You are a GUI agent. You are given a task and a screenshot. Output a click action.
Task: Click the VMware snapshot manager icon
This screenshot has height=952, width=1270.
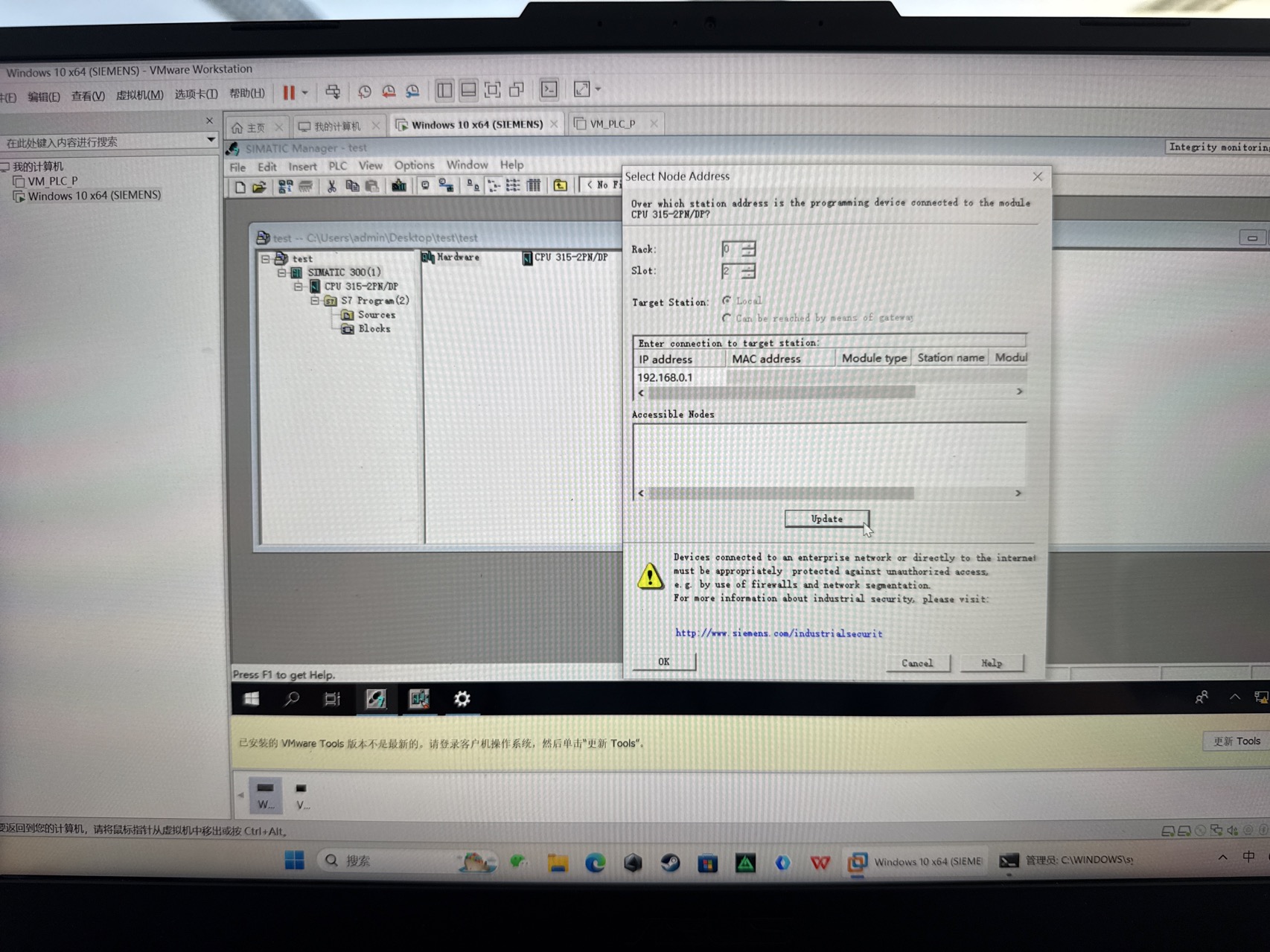pyautogui.click(x=412, y=92)
